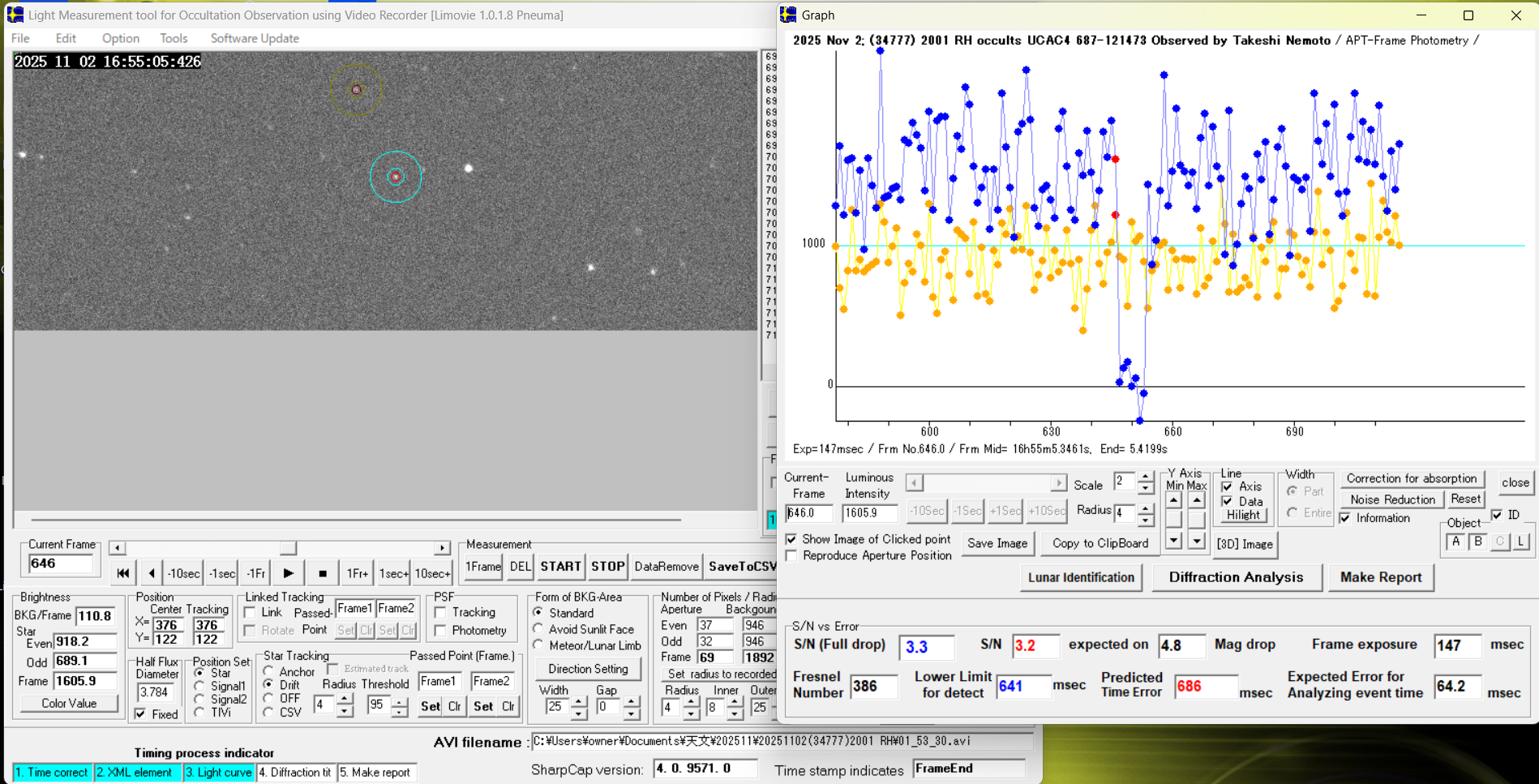1539x784 pixels.
Task: Click Y Axis Max down arrow
Action: point(1197,541)
